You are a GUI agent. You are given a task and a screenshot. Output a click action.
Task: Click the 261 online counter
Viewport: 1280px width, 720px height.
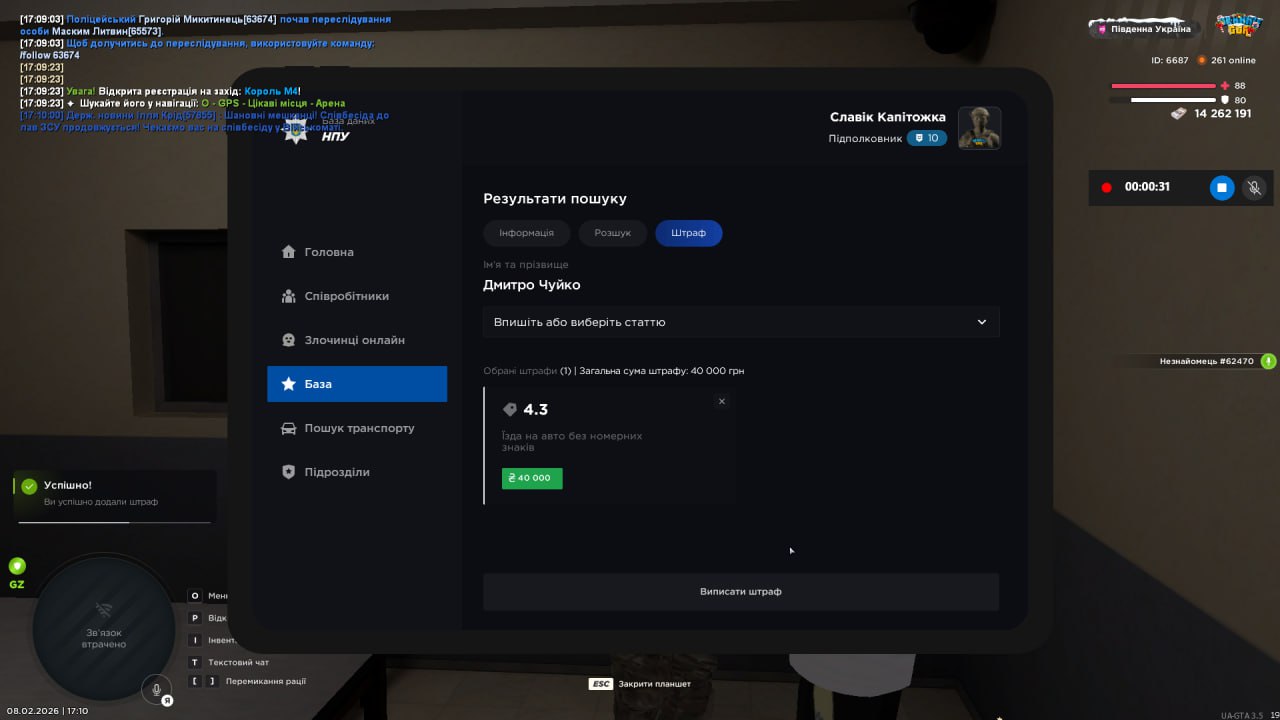pos(1226,60)
